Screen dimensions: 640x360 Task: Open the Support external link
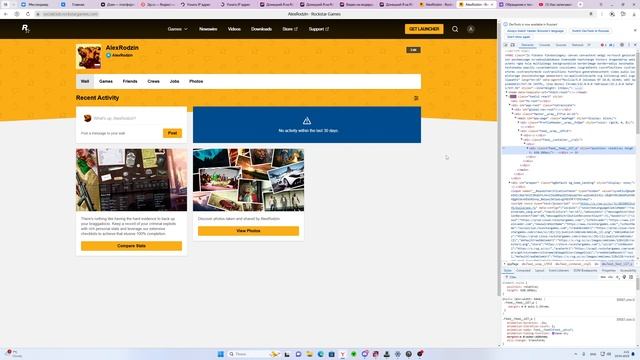pyautogui.click(x=319, y=29)
